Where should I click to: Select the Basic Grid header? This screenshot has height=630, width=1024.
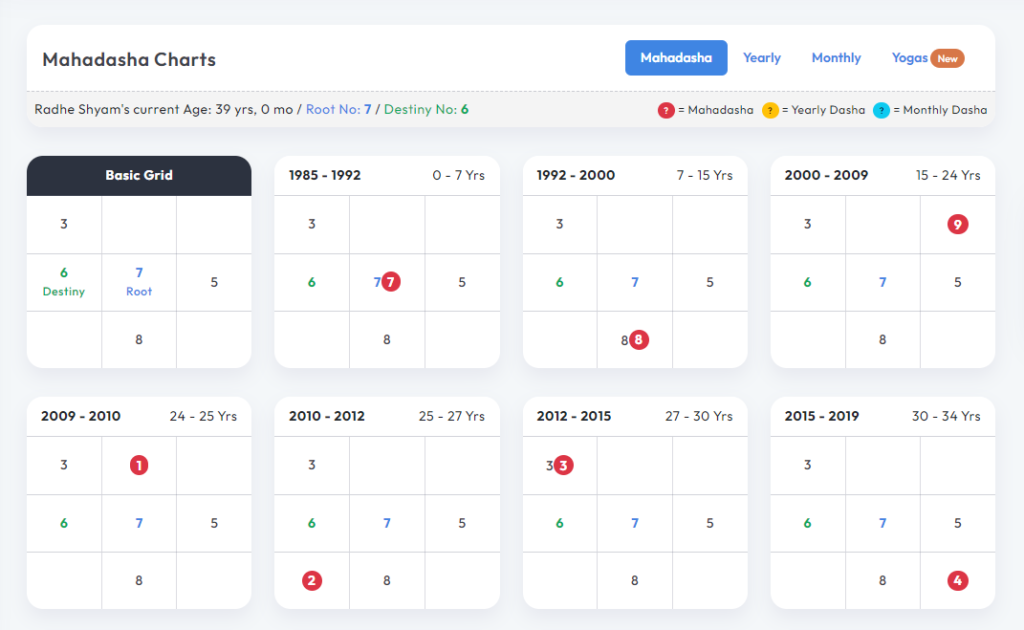tap(139, 175)
